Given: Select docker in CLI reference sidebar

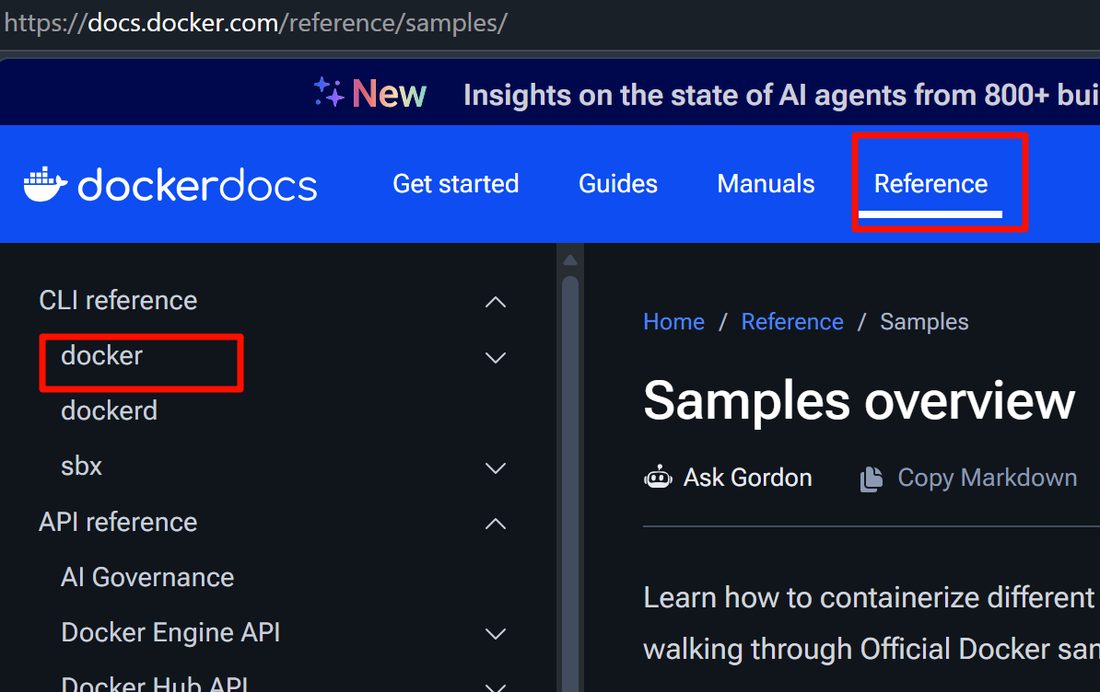Looking at the screenshot, I should pyautogui.click(x=102, y=356).
